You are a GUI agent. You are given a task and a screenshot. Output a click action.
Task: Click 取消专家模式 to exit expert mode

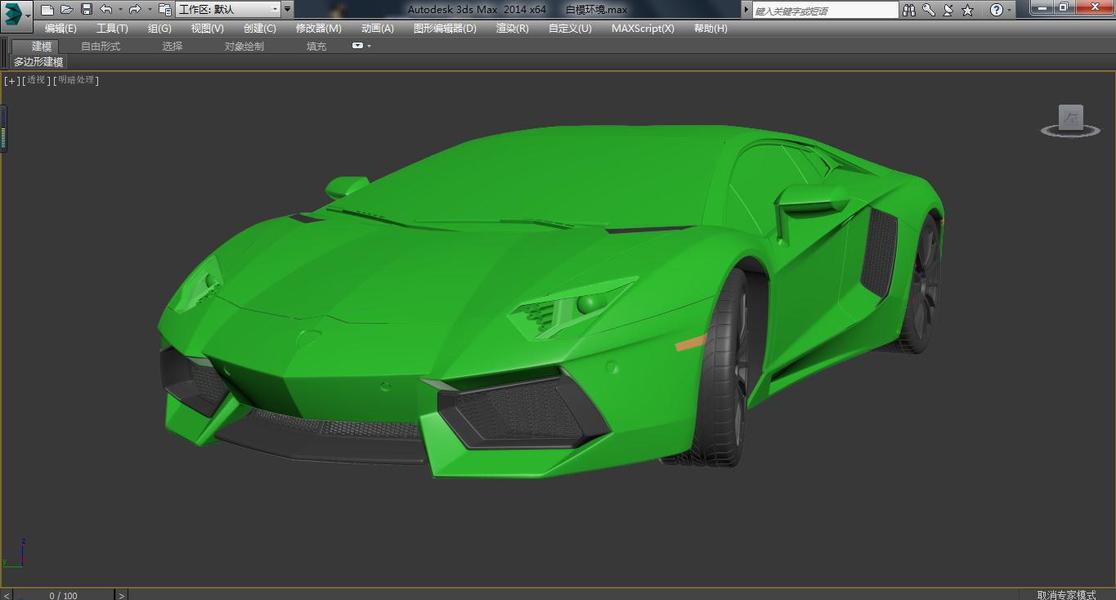click(1066, 595)
